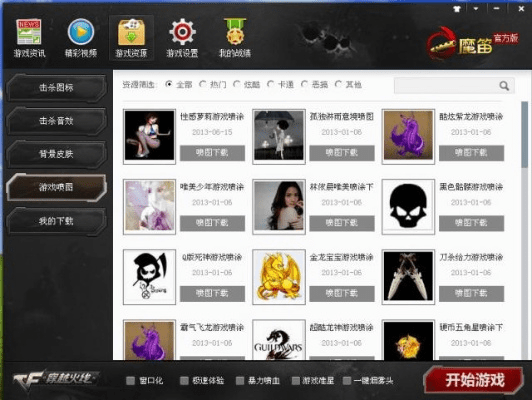Viewport: 532px width, 400px height.
Task: Open the 金龙宝宝 golden dragon thumbnail
Action: pos(279,277)
